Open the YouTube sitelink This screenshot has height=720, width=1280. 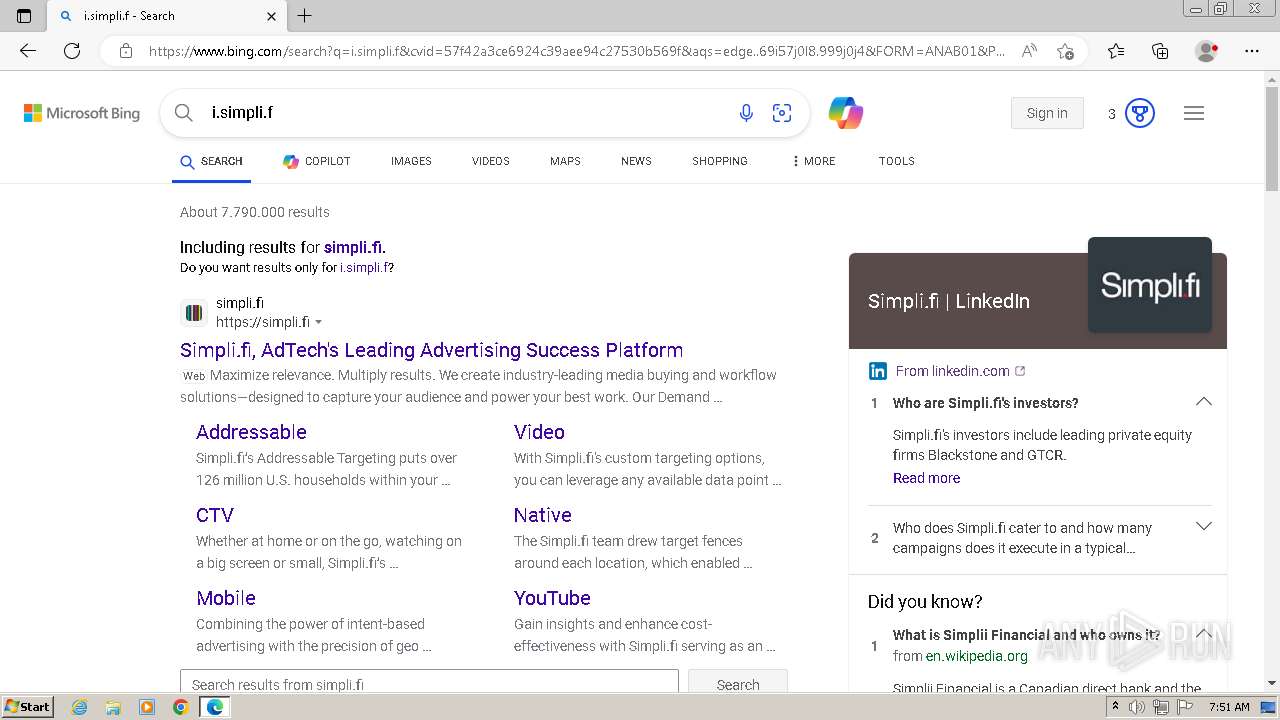pyautogui.click(x=552, y=598)
